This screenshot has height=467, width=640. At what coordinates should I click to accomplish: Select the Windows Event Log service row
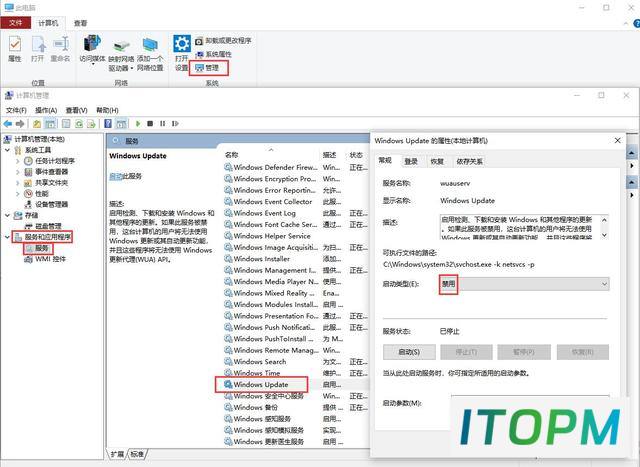(296, 213)
